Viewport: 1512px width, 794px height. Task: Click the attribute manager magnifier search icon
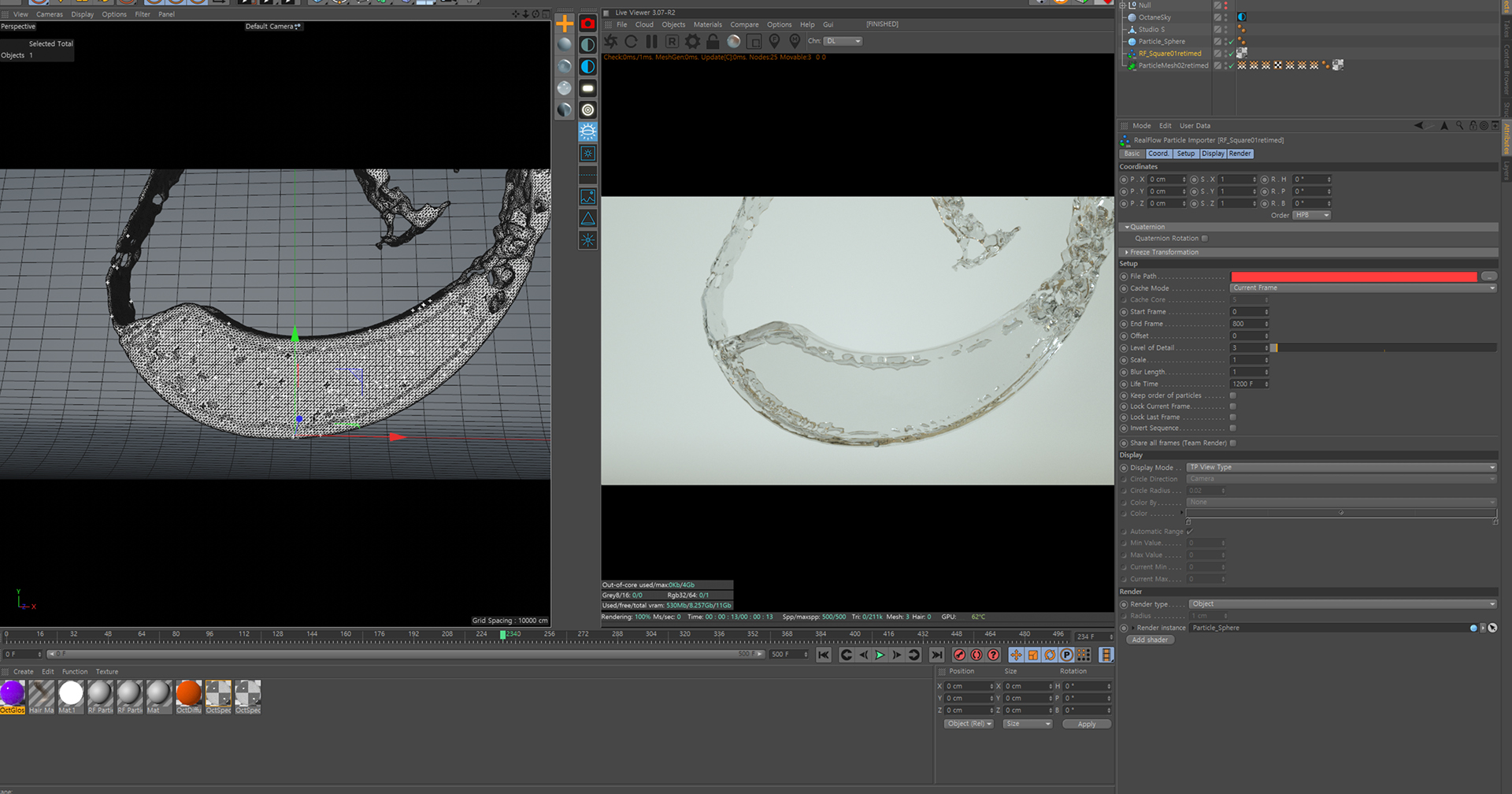[1459, 125]
